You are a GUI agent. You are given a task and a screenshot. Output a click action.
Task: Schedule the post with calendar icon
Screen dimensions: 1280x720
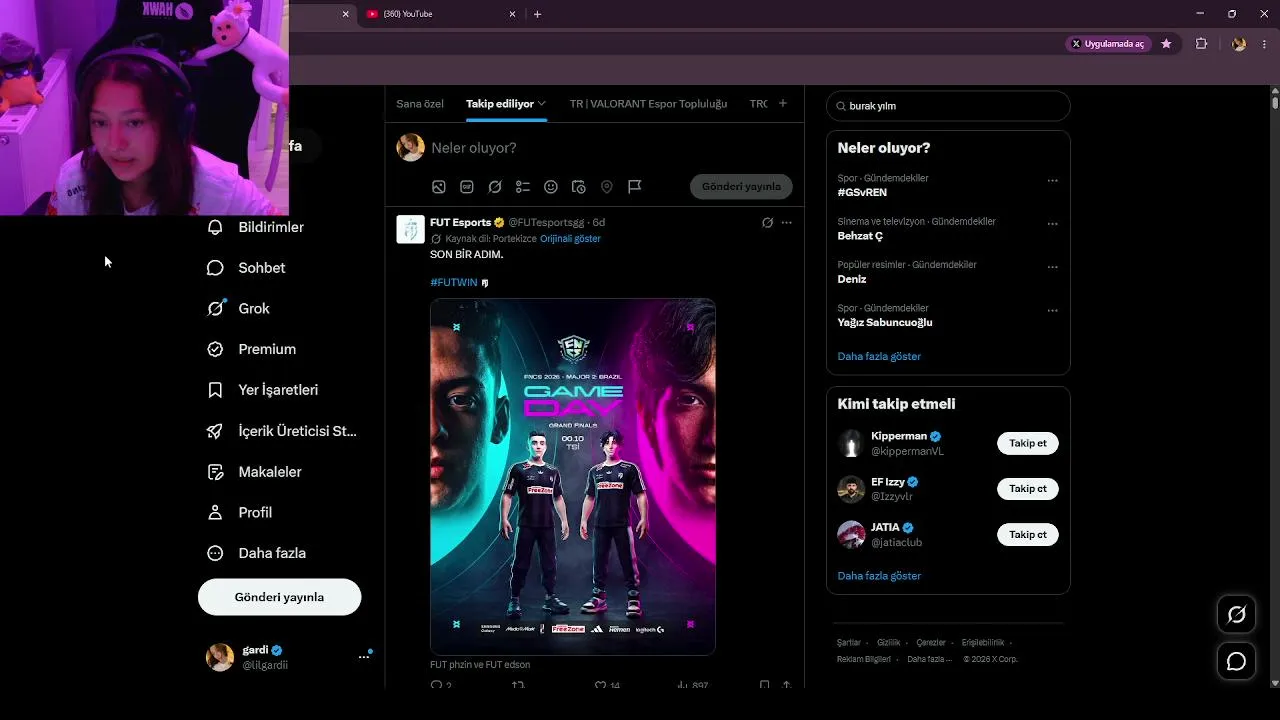pyautogui.click(x=578, y=187)
